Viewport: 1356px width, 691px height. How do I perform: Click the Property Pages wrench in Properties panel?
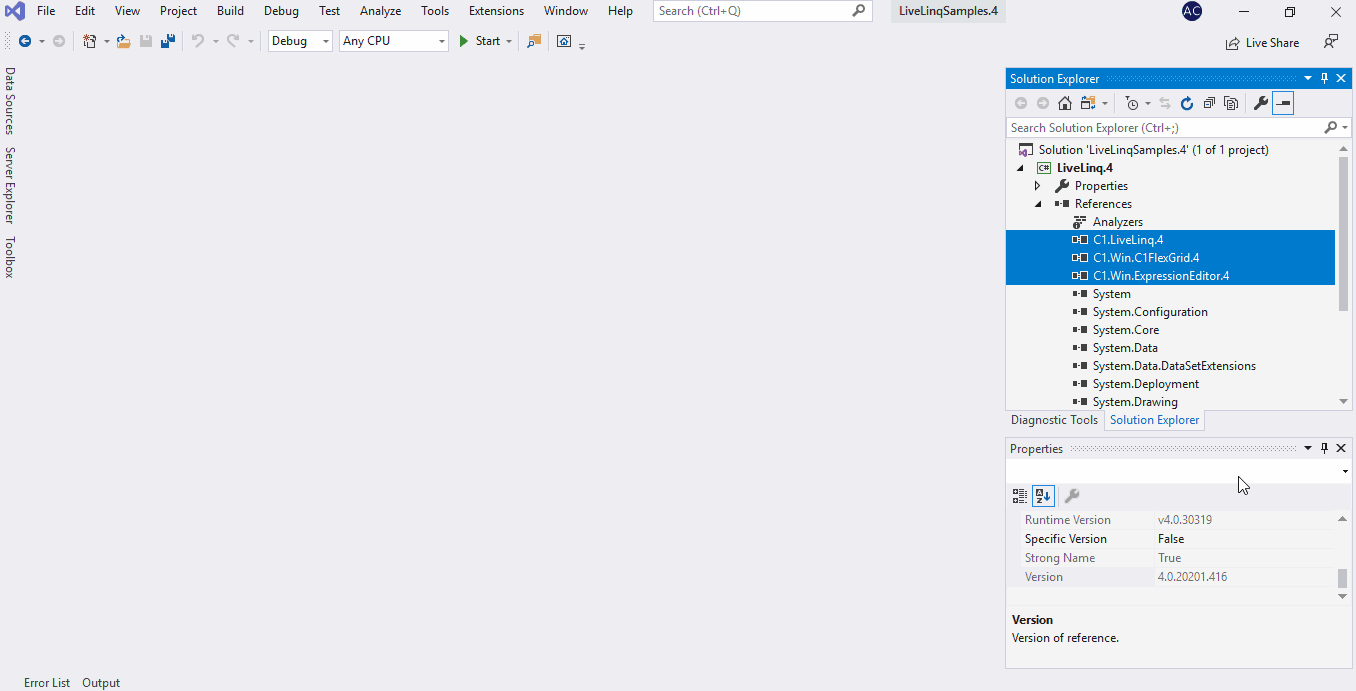[x=1071, y=495]
